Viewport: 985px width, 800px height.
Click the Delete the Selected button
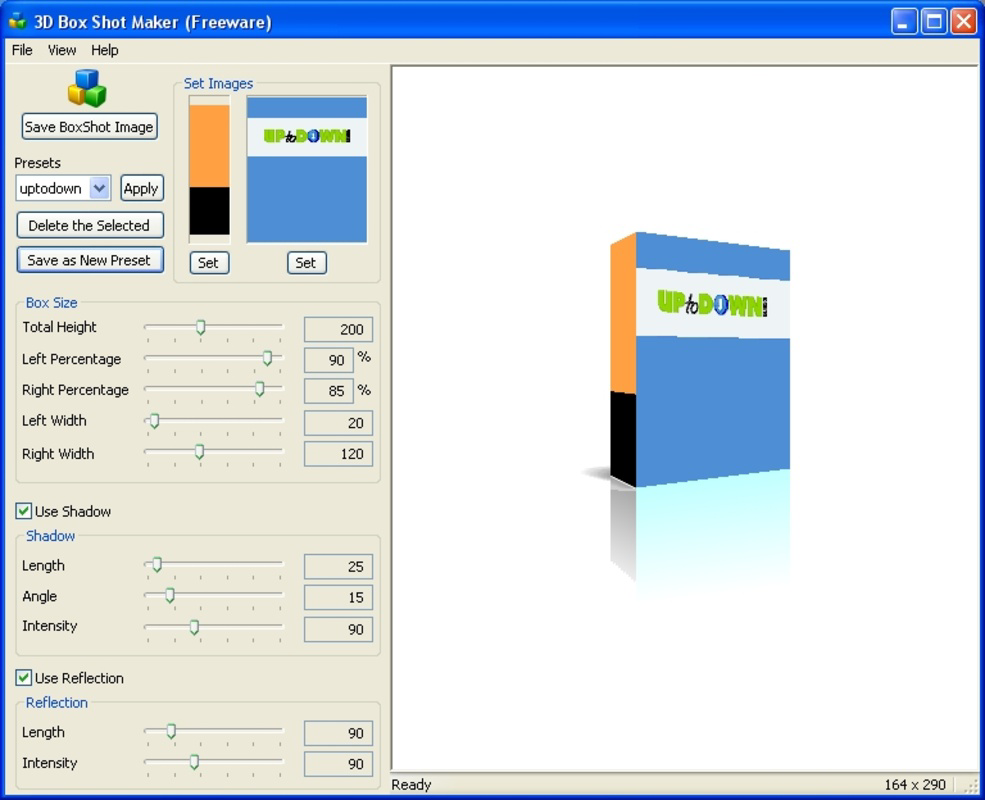click(89, 225)
